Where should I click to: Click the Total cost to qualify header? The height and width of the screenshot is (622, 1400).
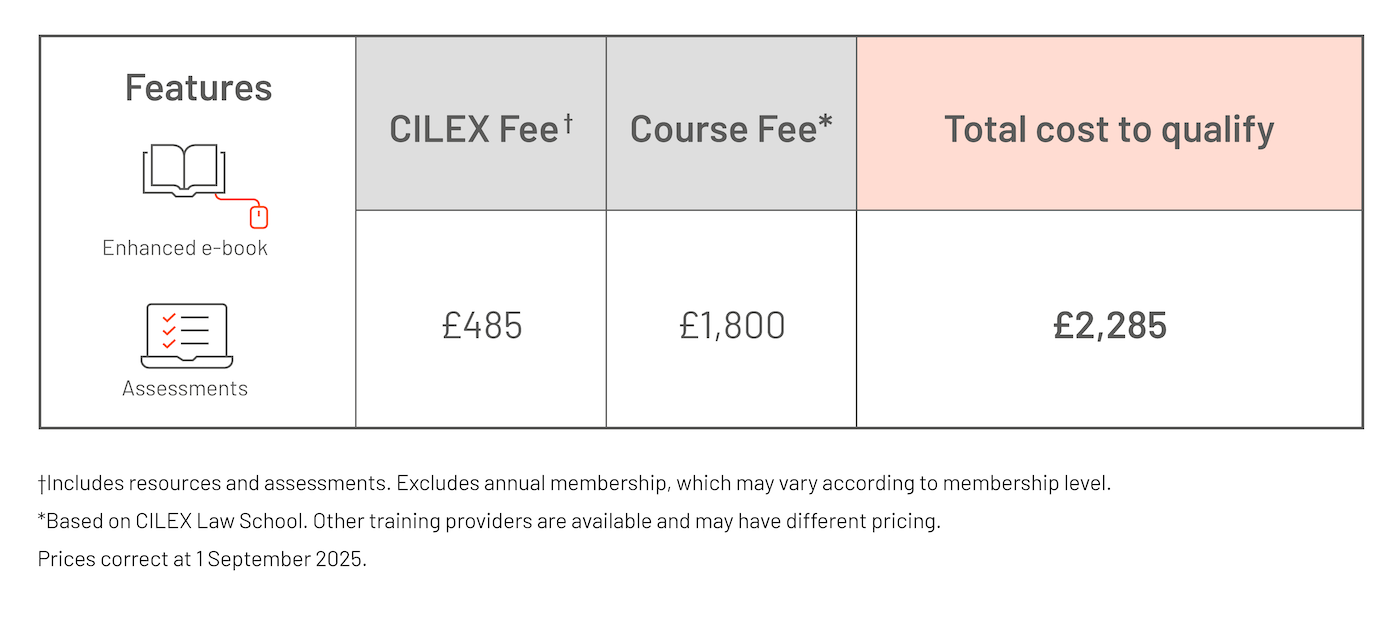[x=1109, y=130]
